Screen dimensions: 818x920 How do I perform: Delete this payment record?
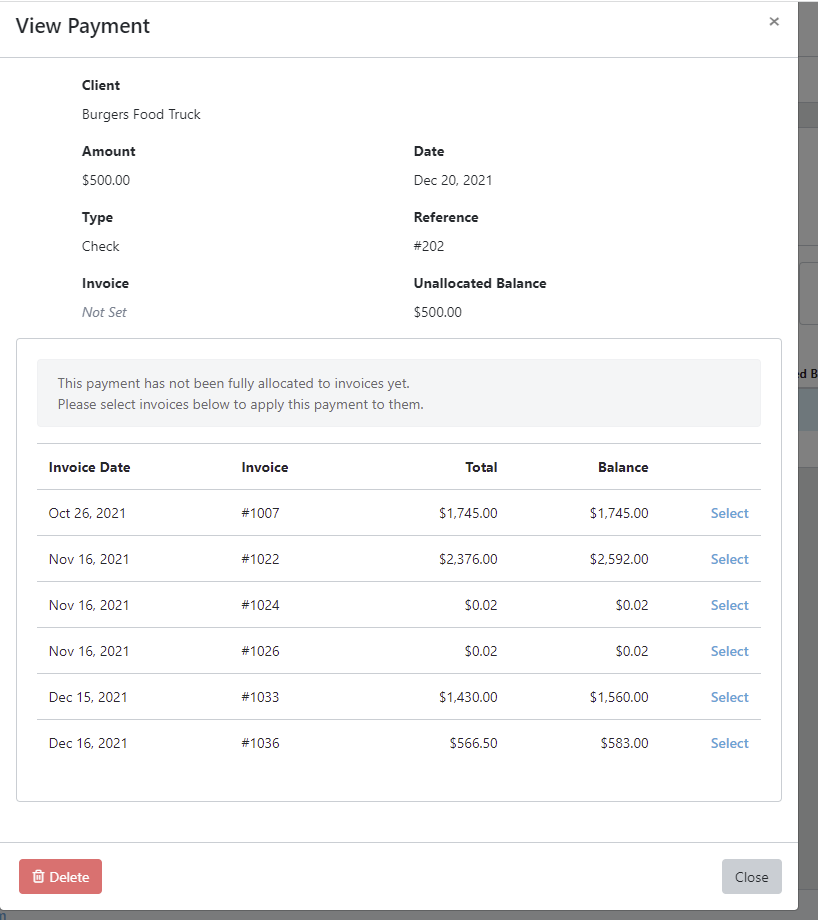(x=60, y=876)
